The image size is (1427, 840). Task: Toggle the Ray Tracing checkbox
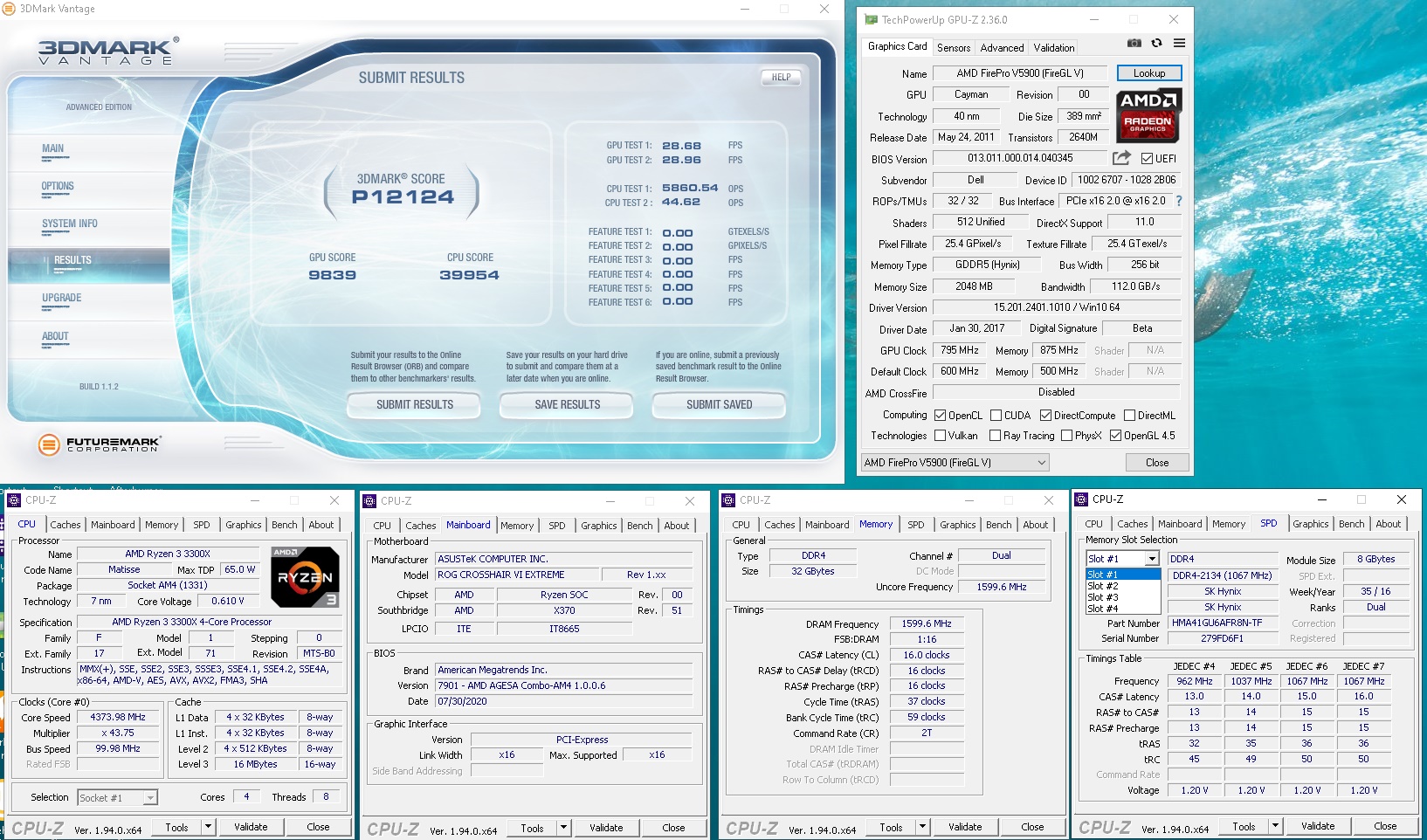[995, 436]
